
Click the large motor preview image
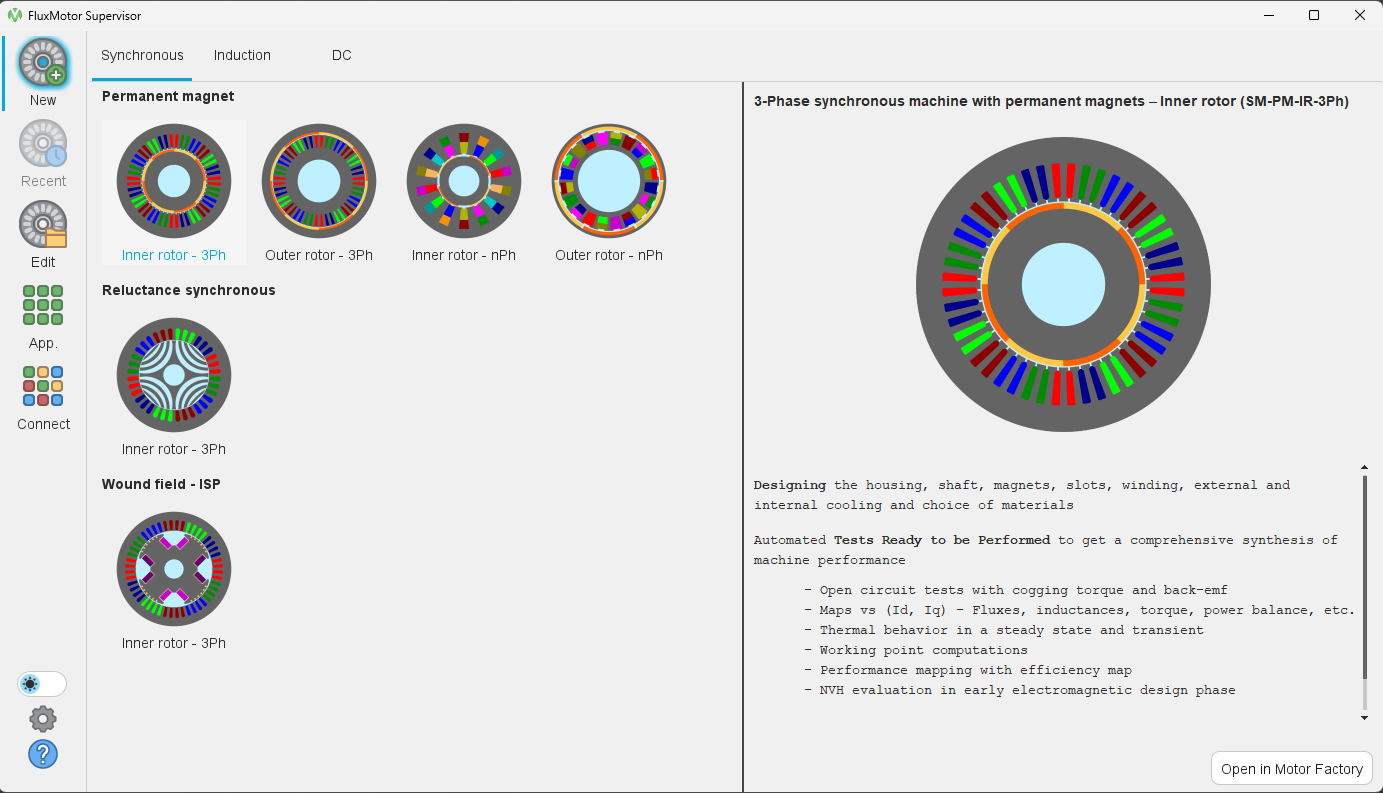(x=1063, y=284)
